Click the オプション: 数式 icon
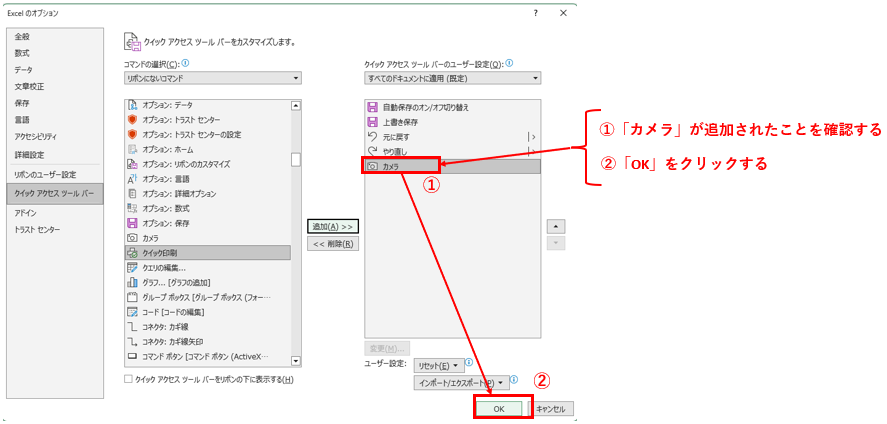This screenshot has width=887, height=424. 132,208
